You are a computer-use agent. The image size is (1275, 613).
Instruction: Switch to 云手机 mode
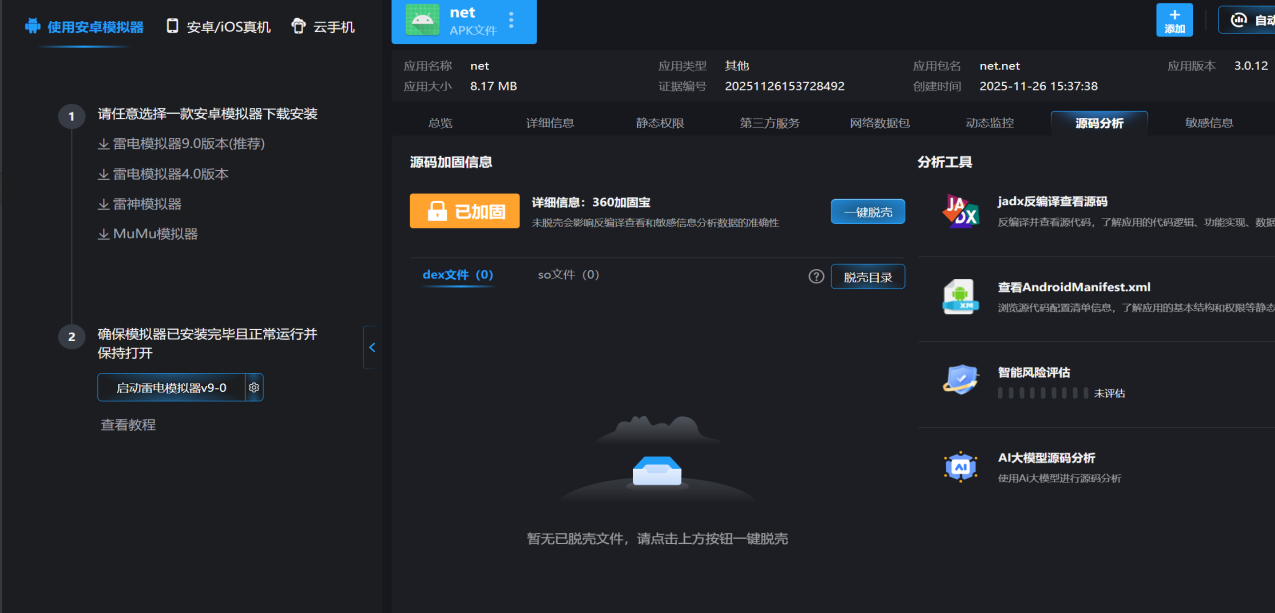pyautogui.click(x=323, y=27)
